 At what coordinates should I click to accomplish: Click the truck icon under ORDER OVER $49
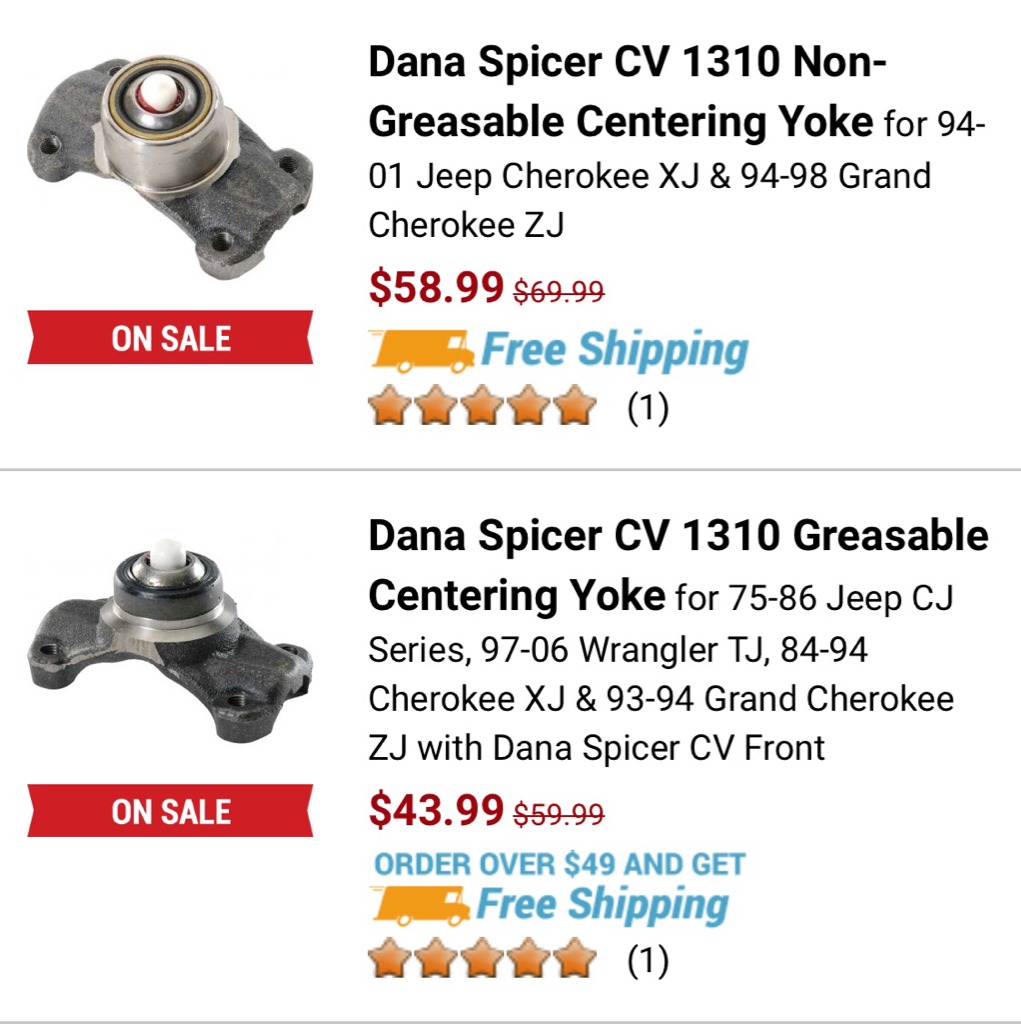point(420,906)
